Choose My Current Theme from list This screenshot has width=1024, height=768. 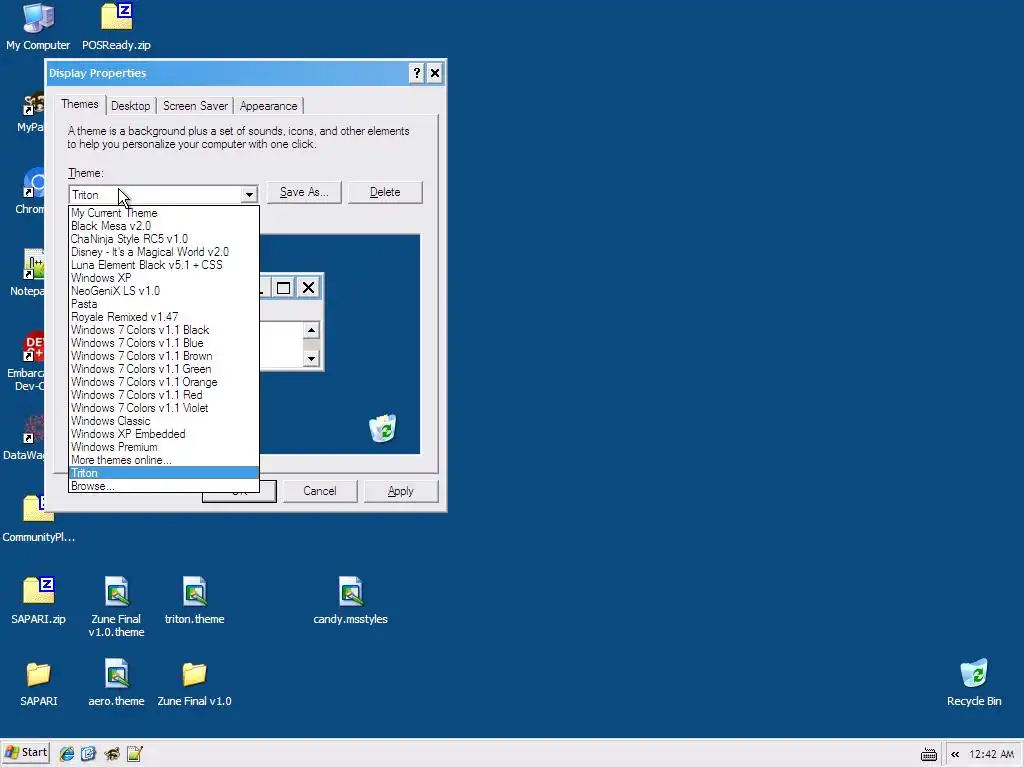pyautogui.click(x=163, y=213)
